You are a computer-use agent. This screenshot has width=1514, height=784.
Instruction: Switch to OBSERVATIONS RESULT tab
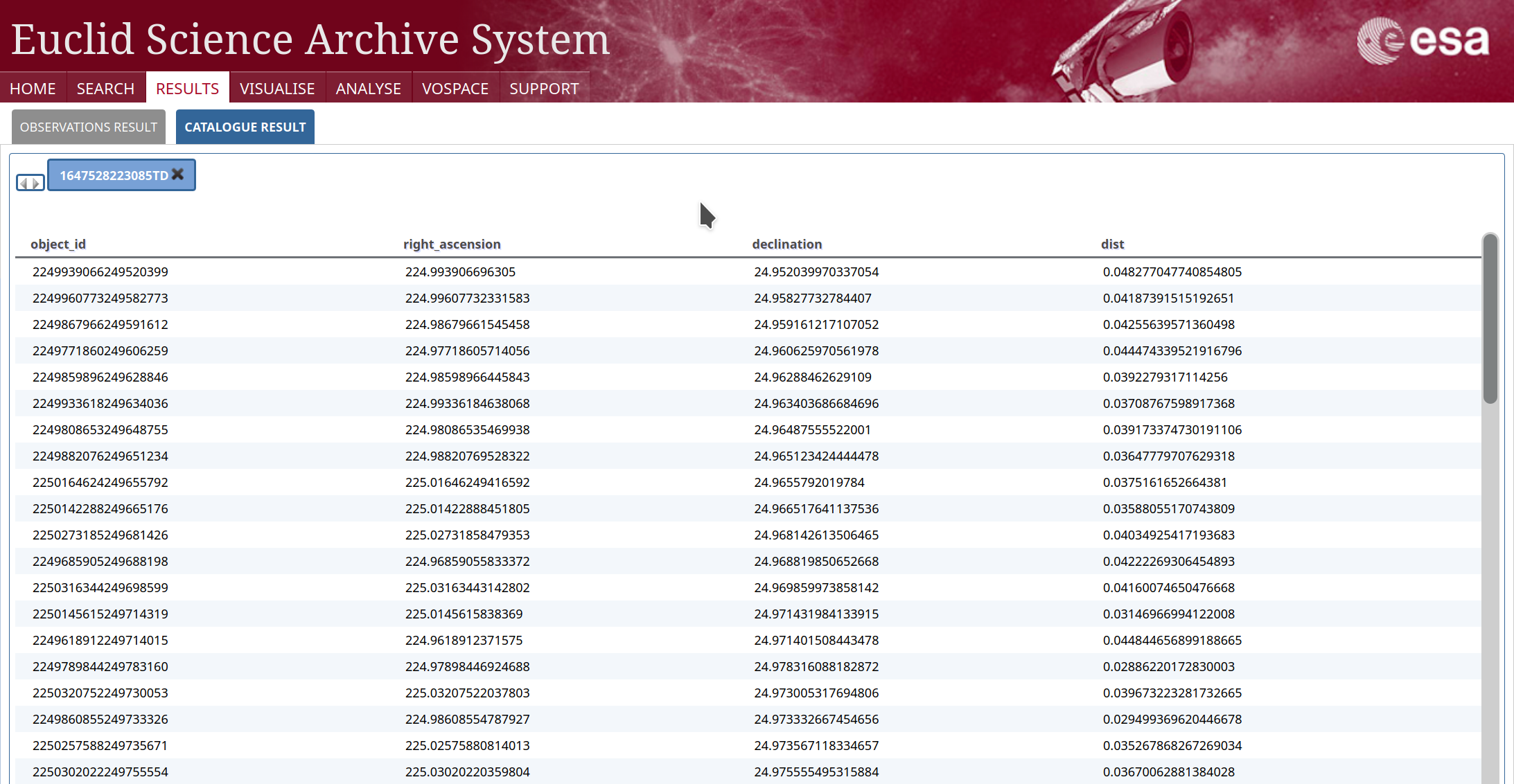89,127
